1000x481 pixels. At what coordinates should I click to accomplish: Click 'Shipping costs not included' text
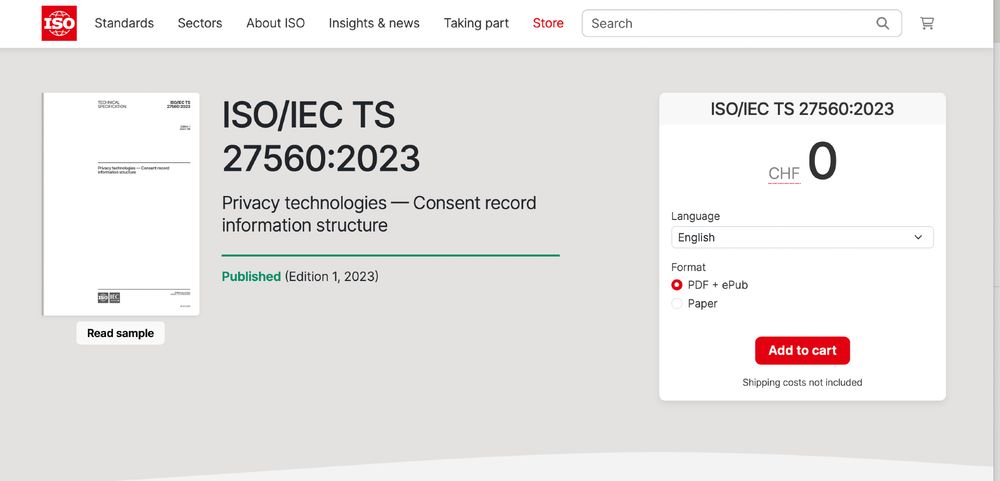click(x=802, y=382)
